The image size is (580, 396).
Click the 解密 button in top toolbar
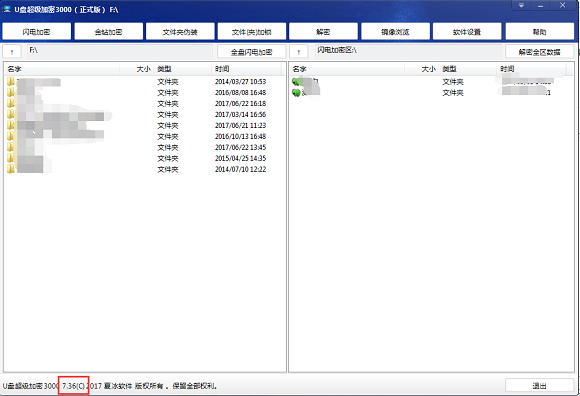[323, 32]
